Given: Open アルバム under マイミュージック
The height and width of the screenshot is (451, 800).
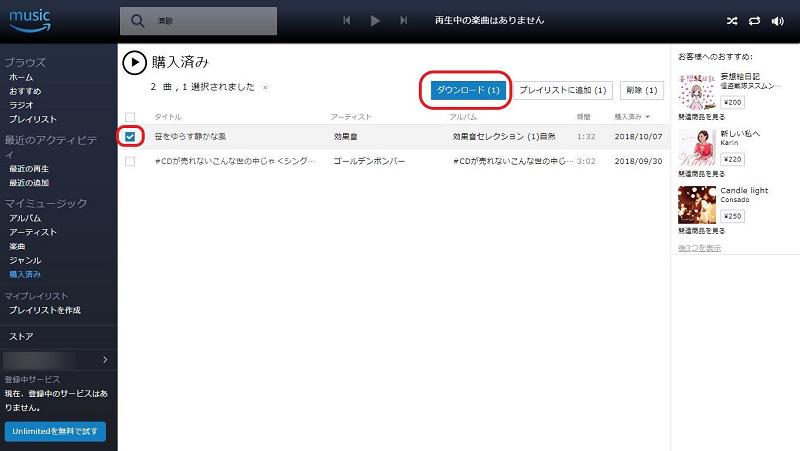Looking at the screenshot, I should click(x=24, y=218).
